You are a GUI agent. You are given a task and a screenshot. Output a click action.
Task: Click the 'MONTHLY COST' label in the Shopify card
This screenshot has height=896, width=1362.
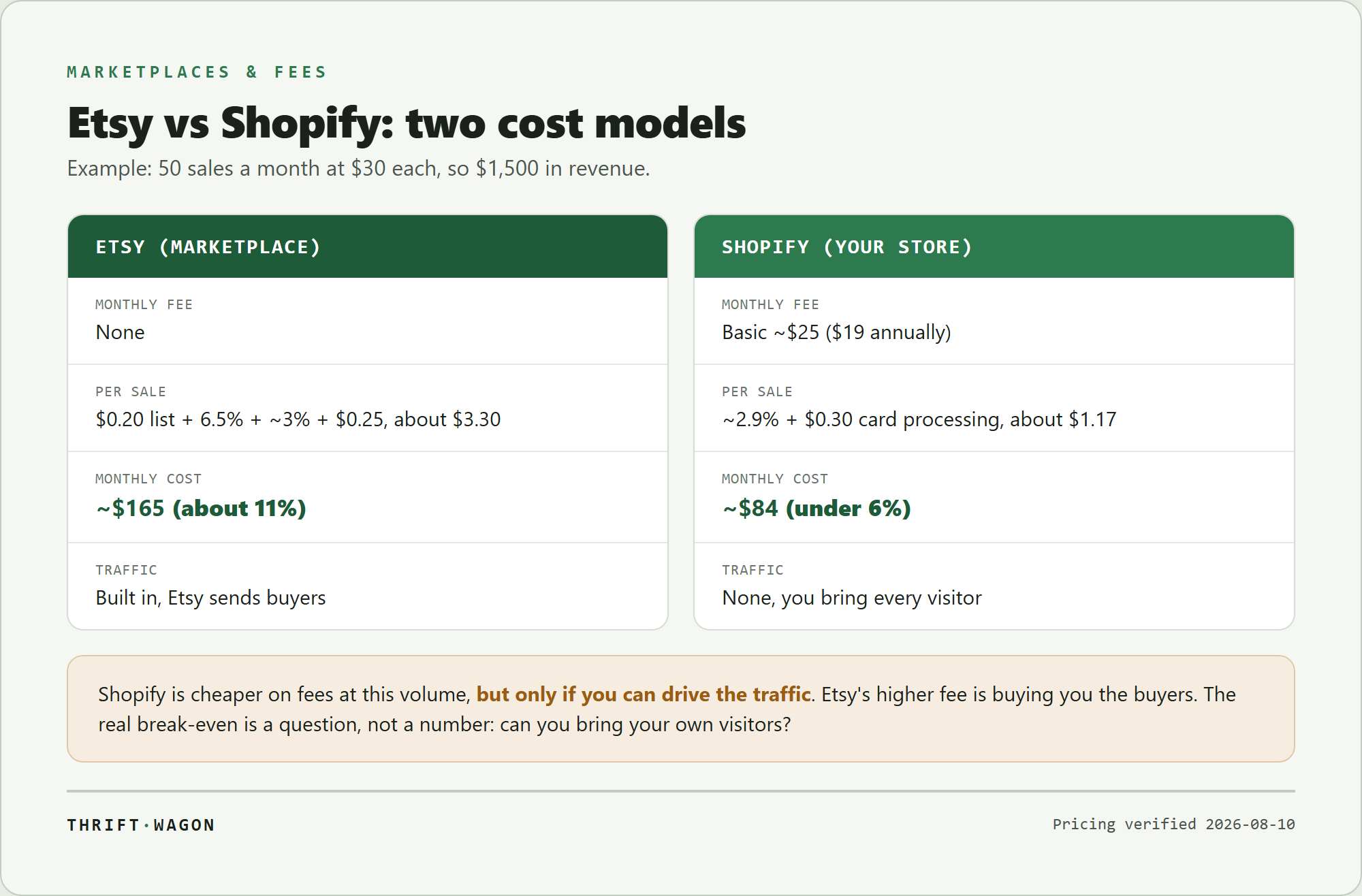click(x=775, y=479)
